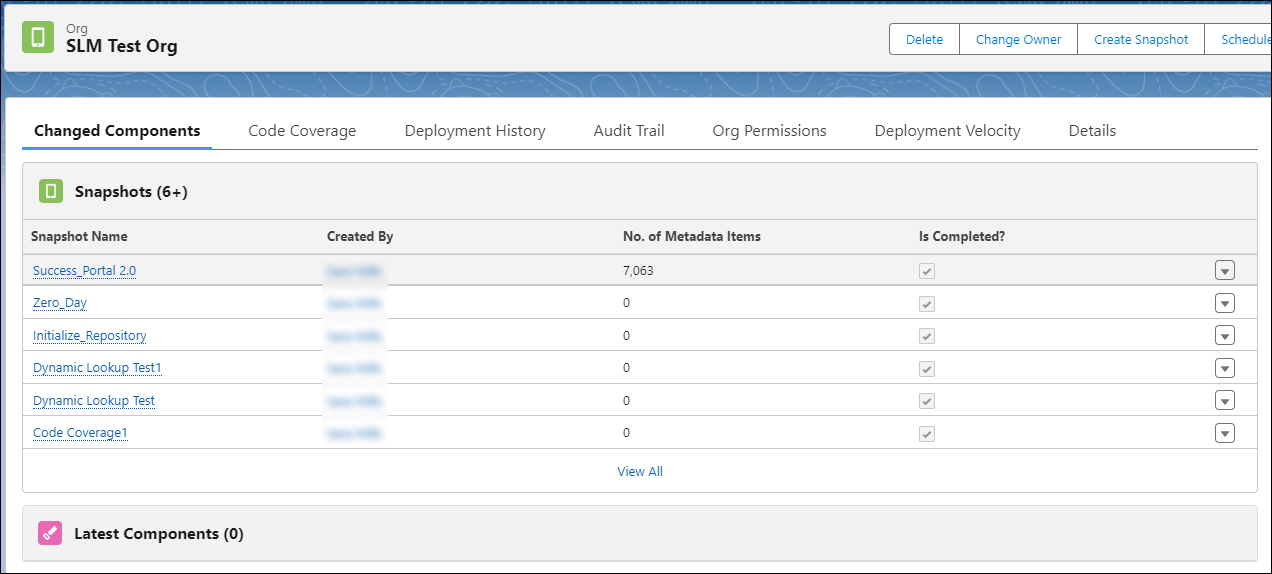Click the green Snapshots section icon

tap(51, 191)
